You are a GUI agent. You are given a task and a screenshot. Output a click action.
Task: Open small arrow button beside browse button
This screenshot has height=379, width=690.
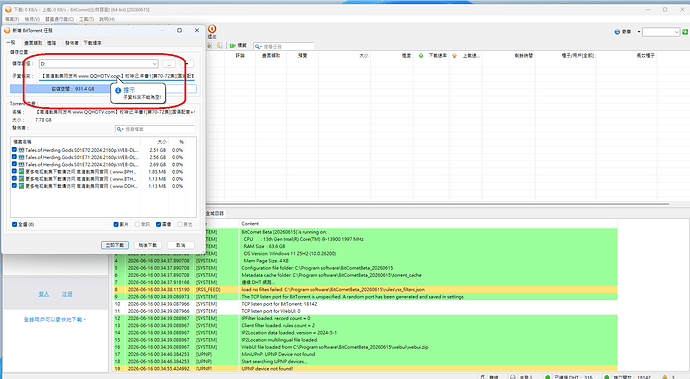pos(187,64)
